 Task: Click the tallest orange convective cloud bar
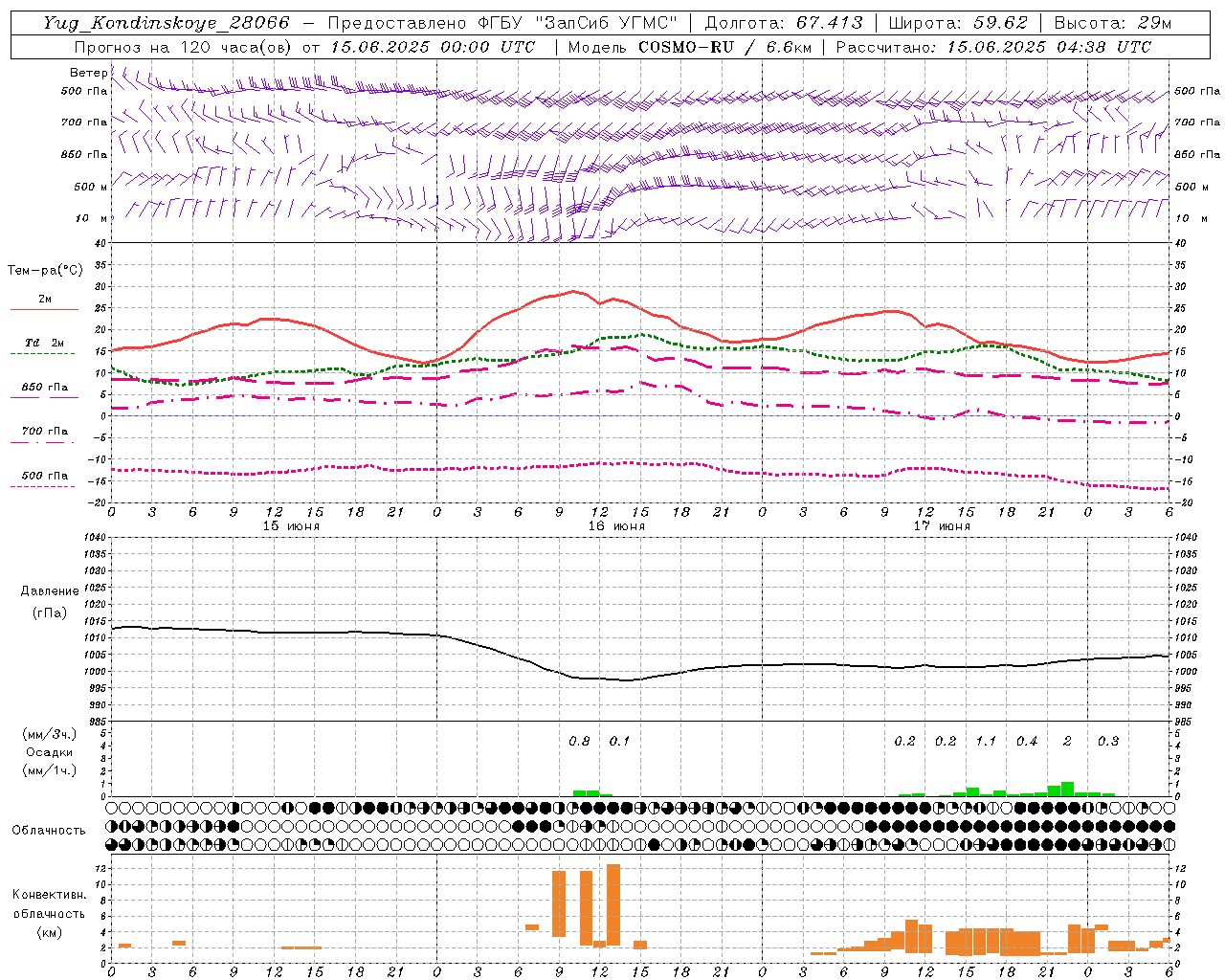(x=613, y=904)
